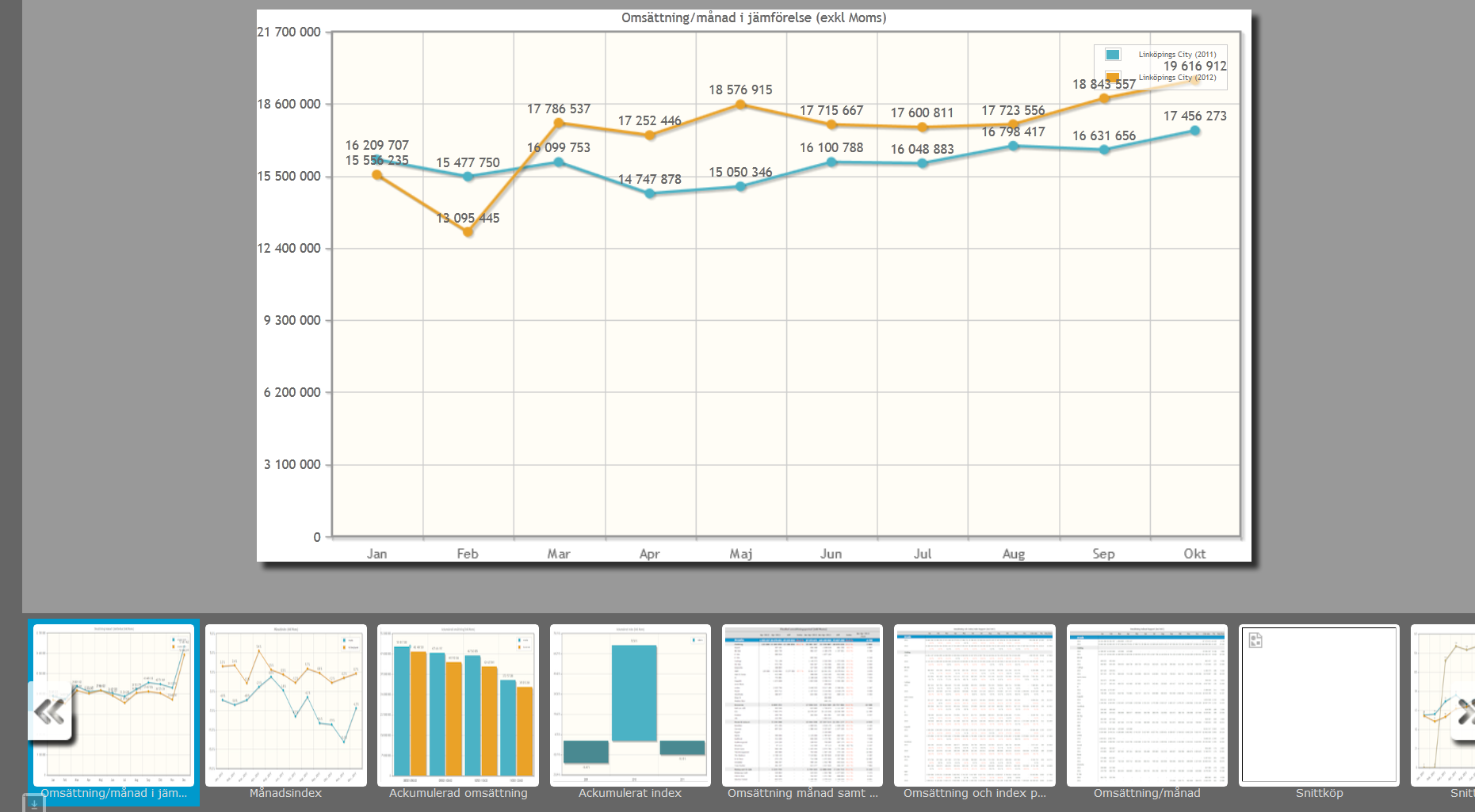Click the 21 700 000 y-axis label

tap(289, 32)
